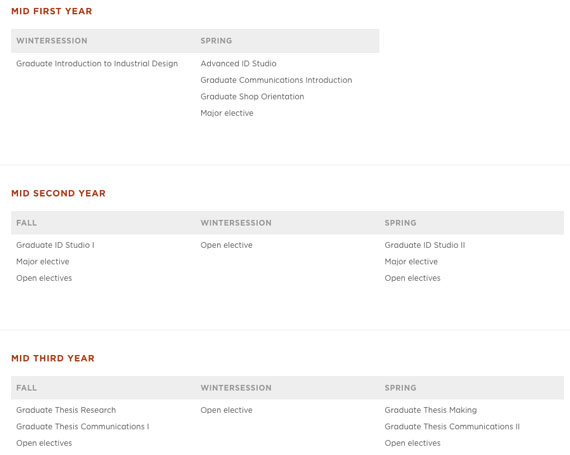The width and height of the screenshot is (570, 455).
Task: Click Wintersession header in first year table
Action: click(52, 41)
